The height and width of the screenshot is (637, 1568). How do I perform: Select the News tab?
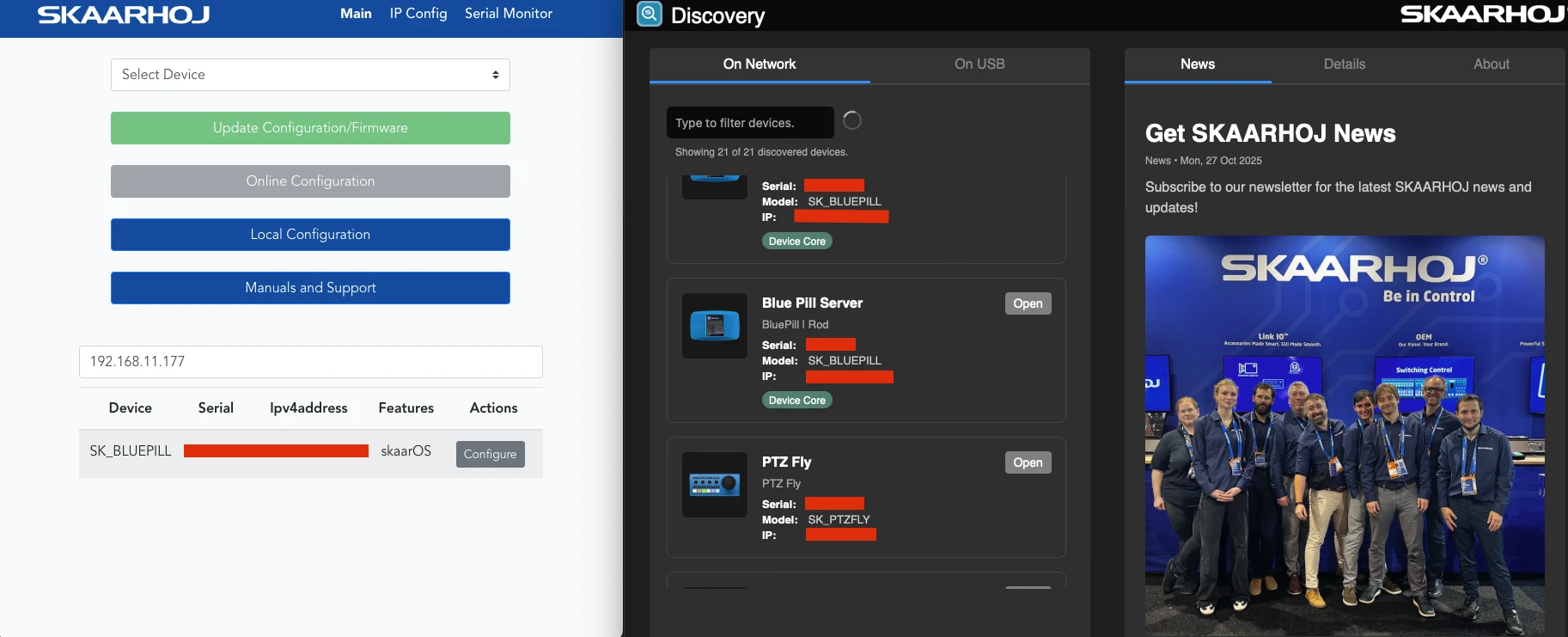tap(1197, 64)
